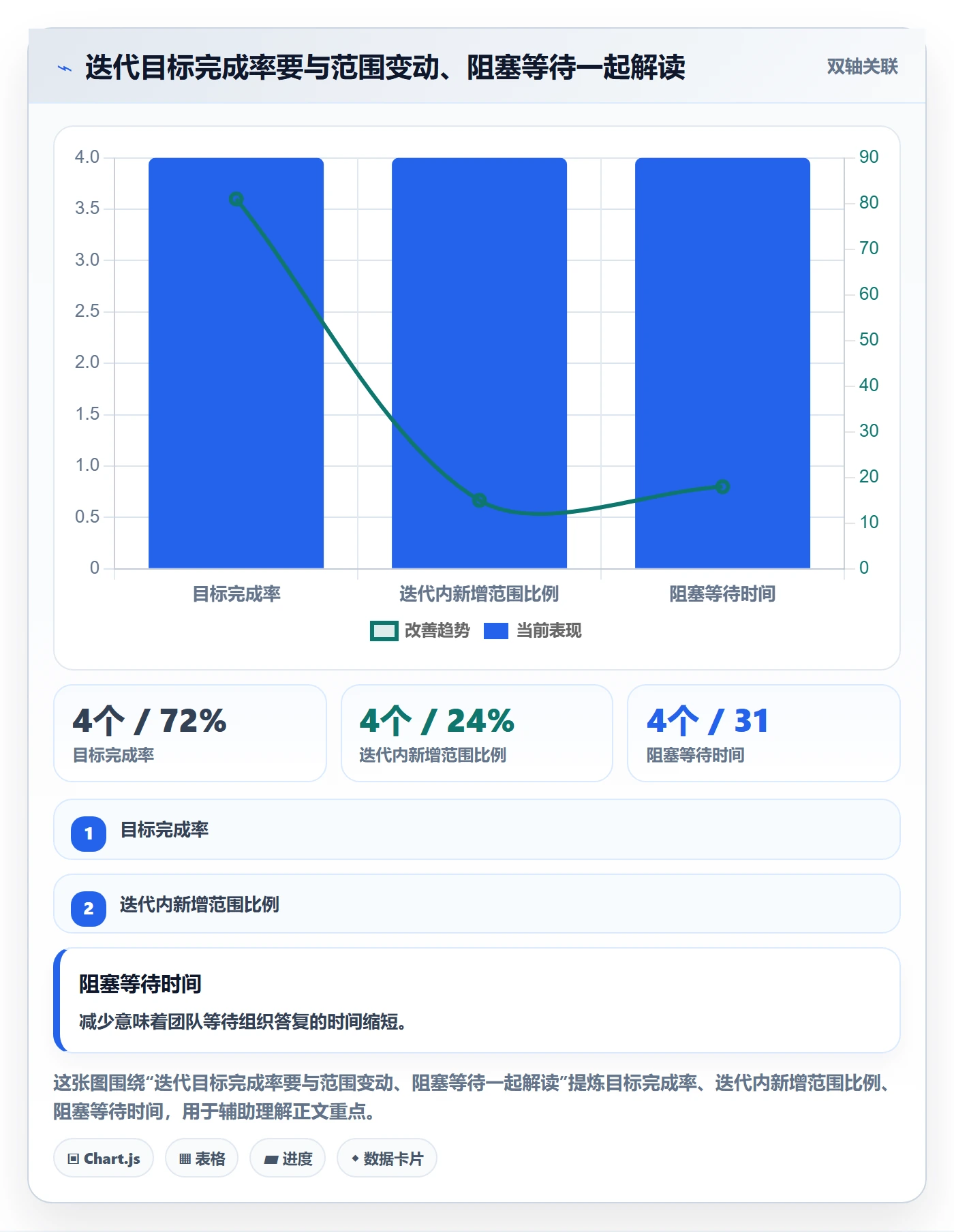The height and width of the screenshot is (1232, 954).
Task: Click the left axis value 2.5
Action: pyautogui.click(x=87, y=311)
